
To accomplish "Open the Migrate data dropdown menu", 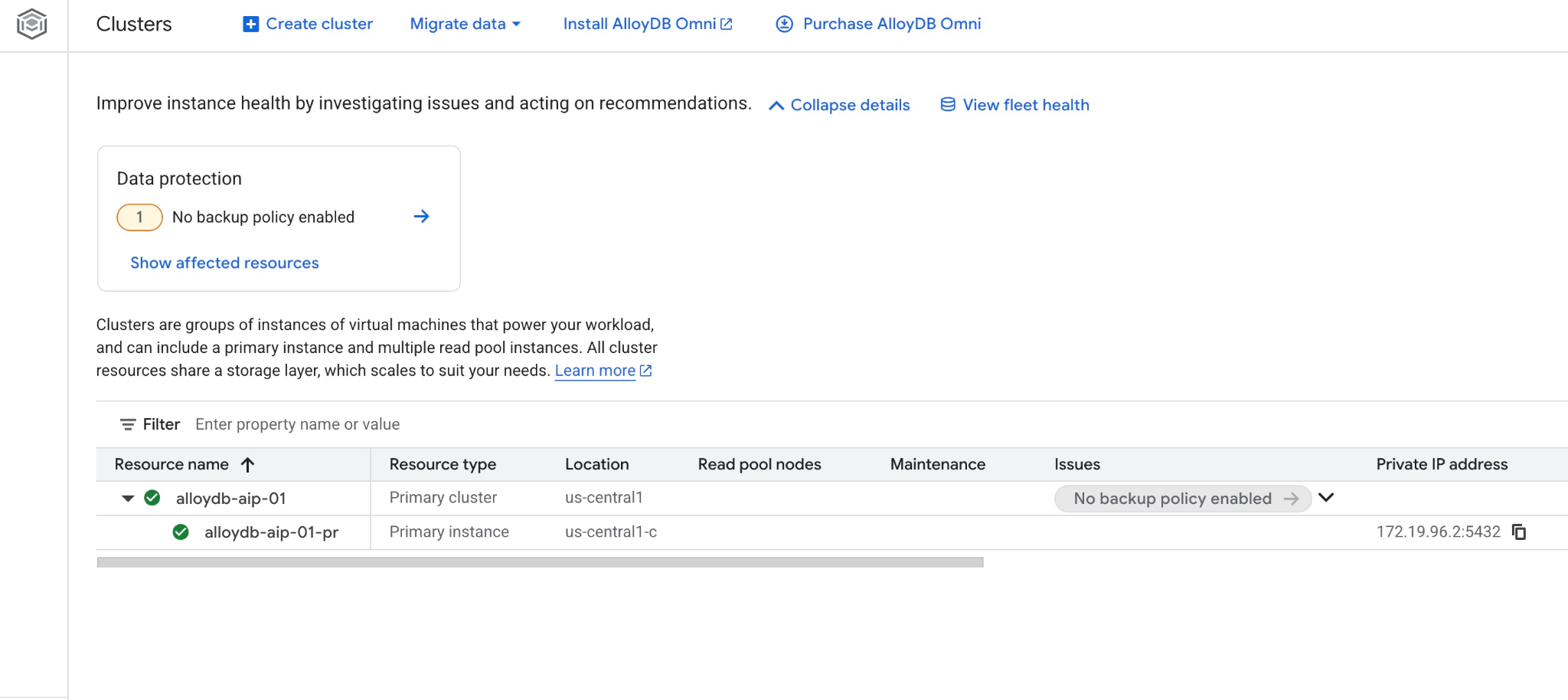I will 465,25.
